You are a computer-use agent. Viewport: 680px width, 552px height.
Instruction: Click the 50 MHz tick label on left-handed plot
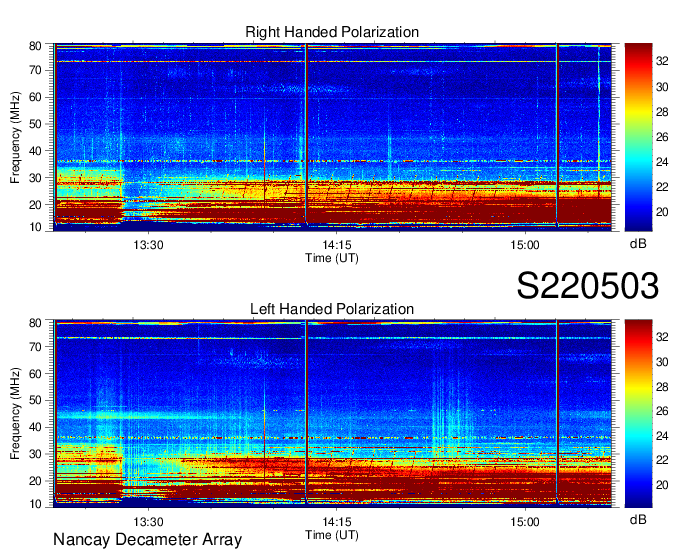click(35, 400)
